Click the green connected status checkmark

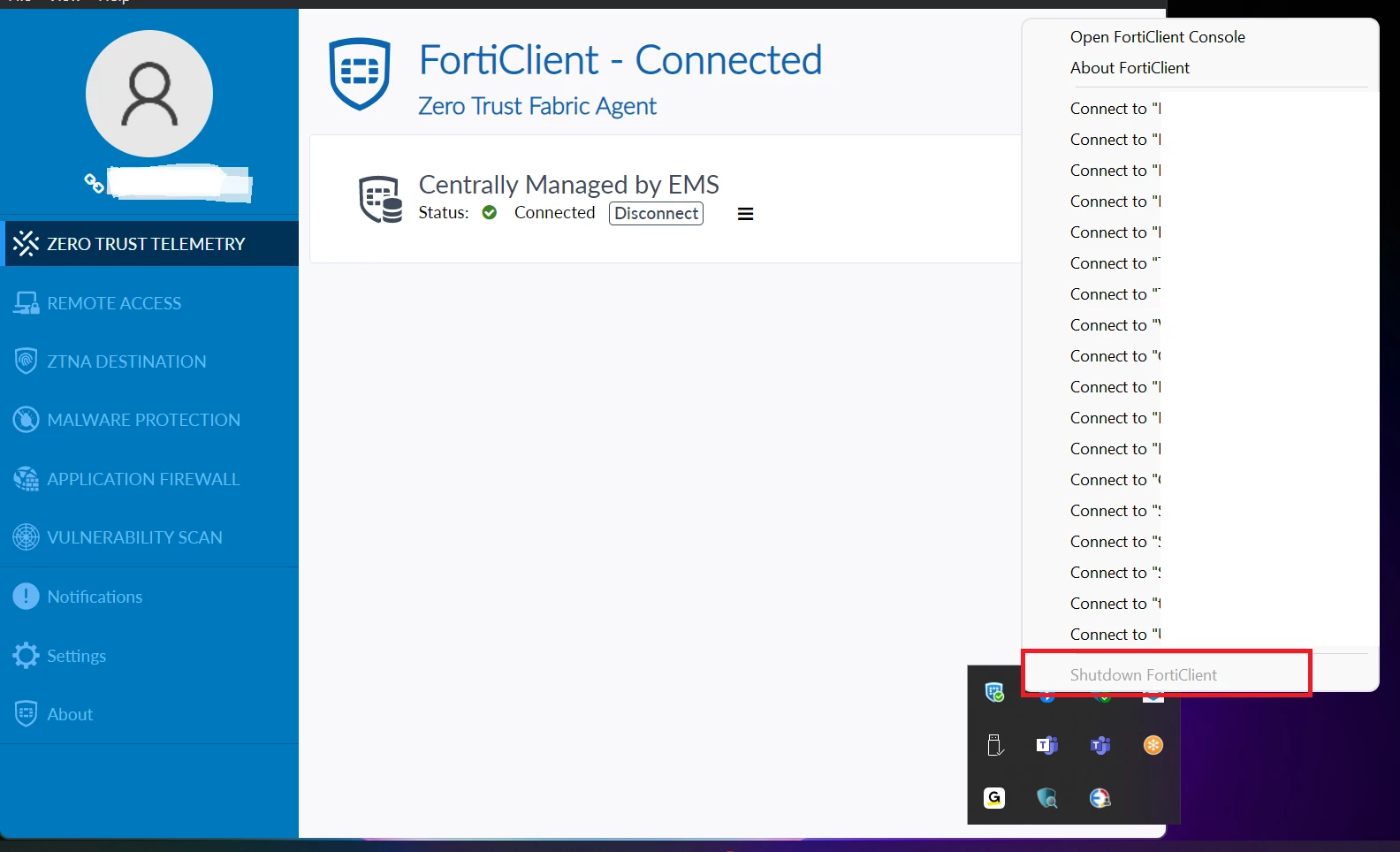click(490, 213)
